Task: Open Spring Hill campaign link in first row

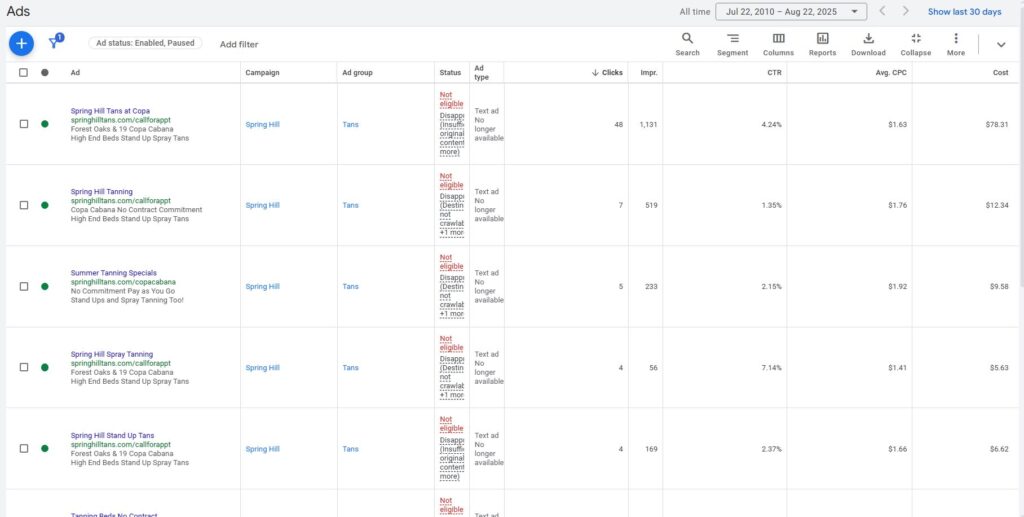Action: click(x=262, y=124)
